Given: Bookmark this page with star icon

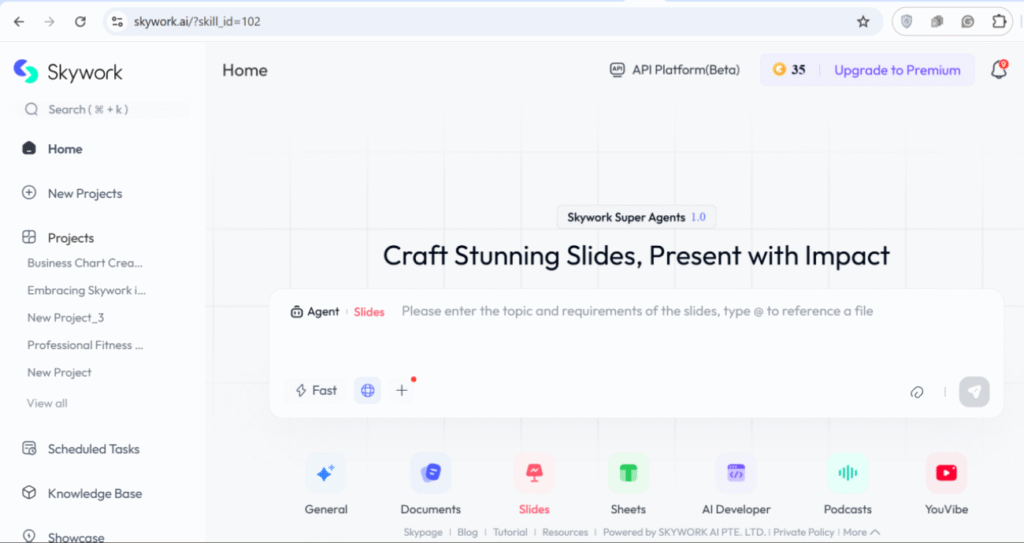Looking at the screenshot, I should 863,21.
